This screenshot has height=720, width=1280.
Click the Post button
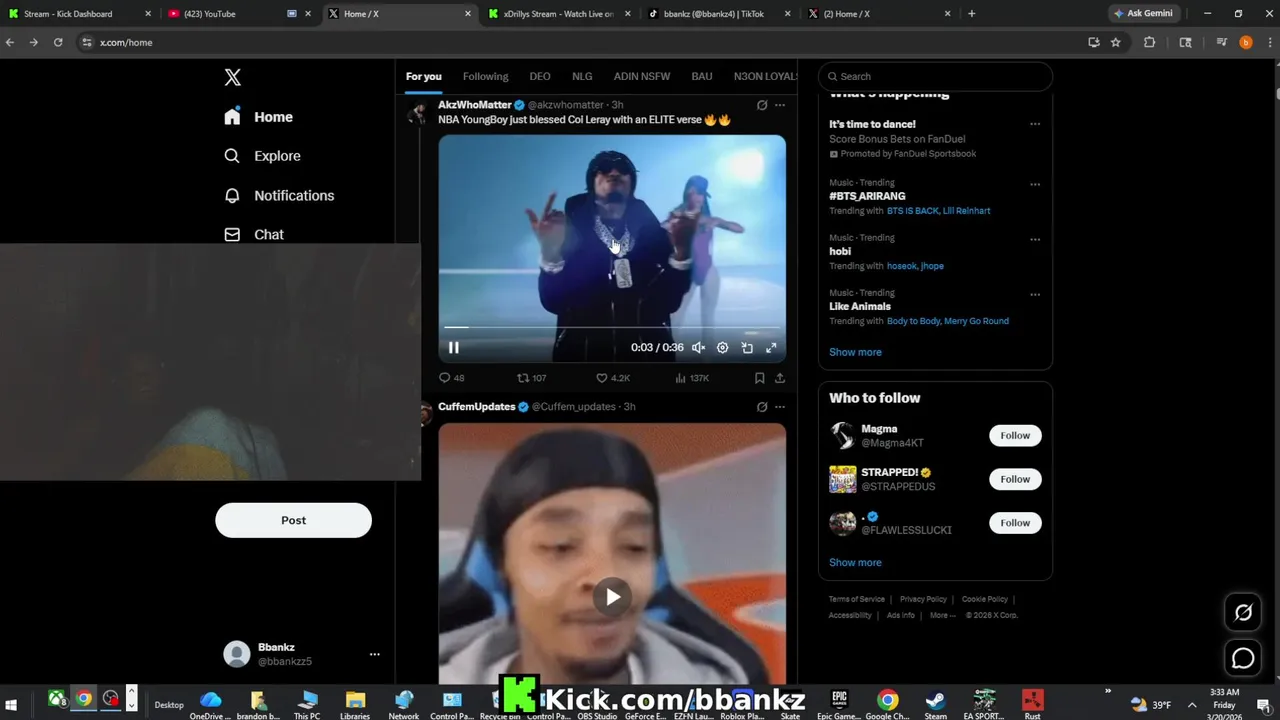[293, 520]
